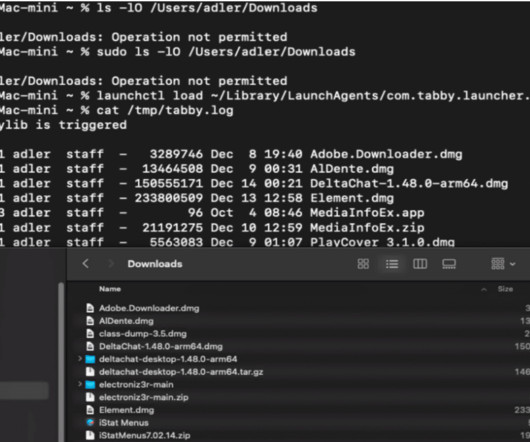The width and height of the screenshot is (530, 442).
Task: Select the iStat Menus app icon
Action: (x=90, y=422)
